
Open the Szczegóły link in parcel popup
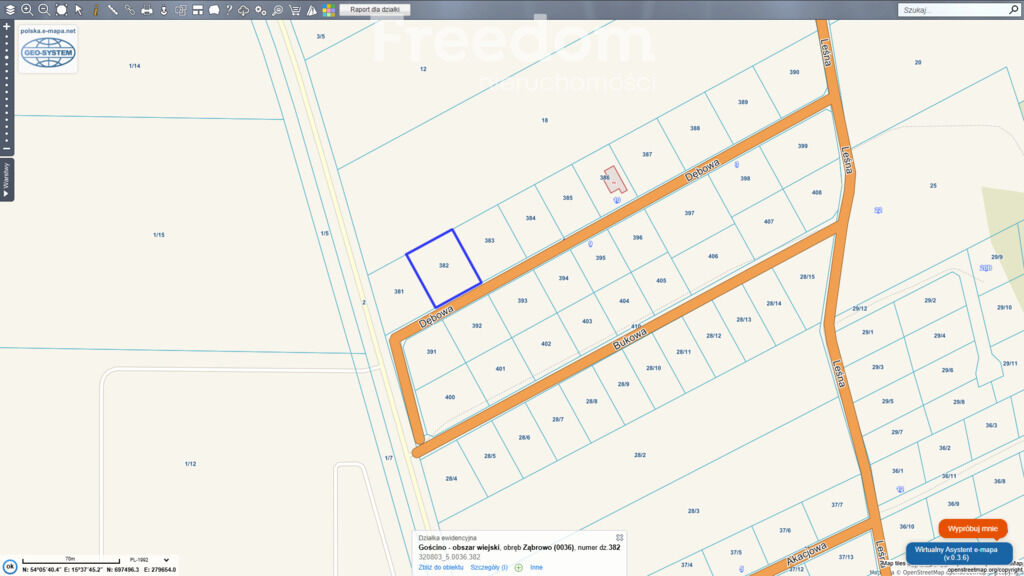(x=488, y=567)
